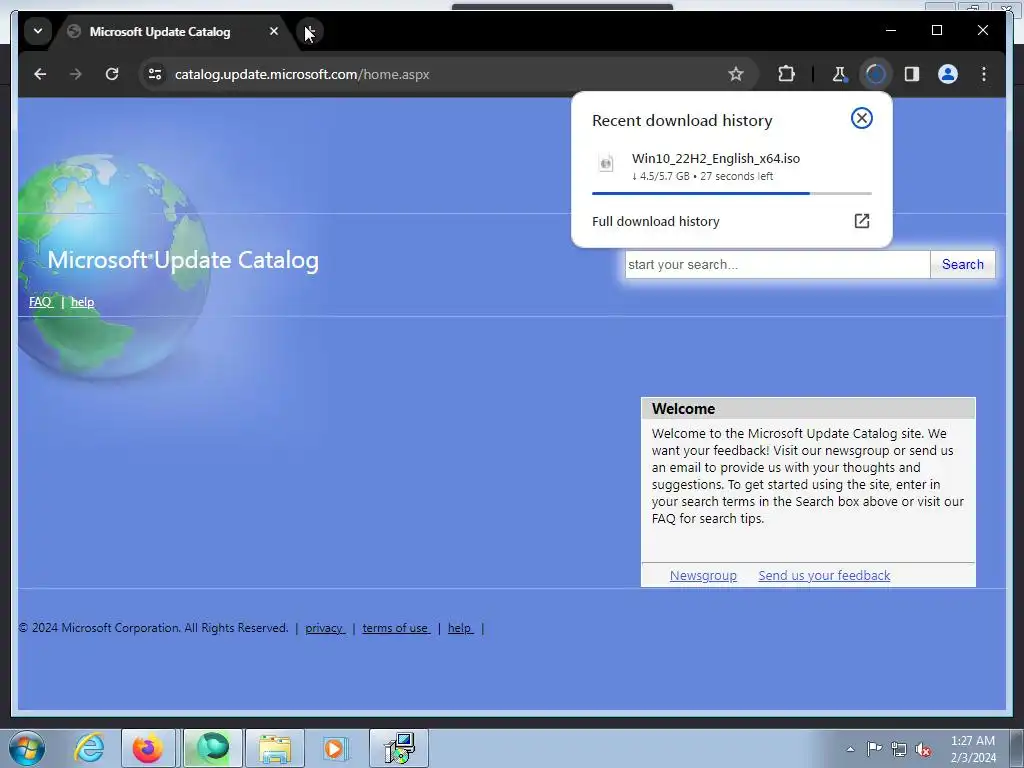
Task: Minimize the Chrome window
Action: point(891,30)
